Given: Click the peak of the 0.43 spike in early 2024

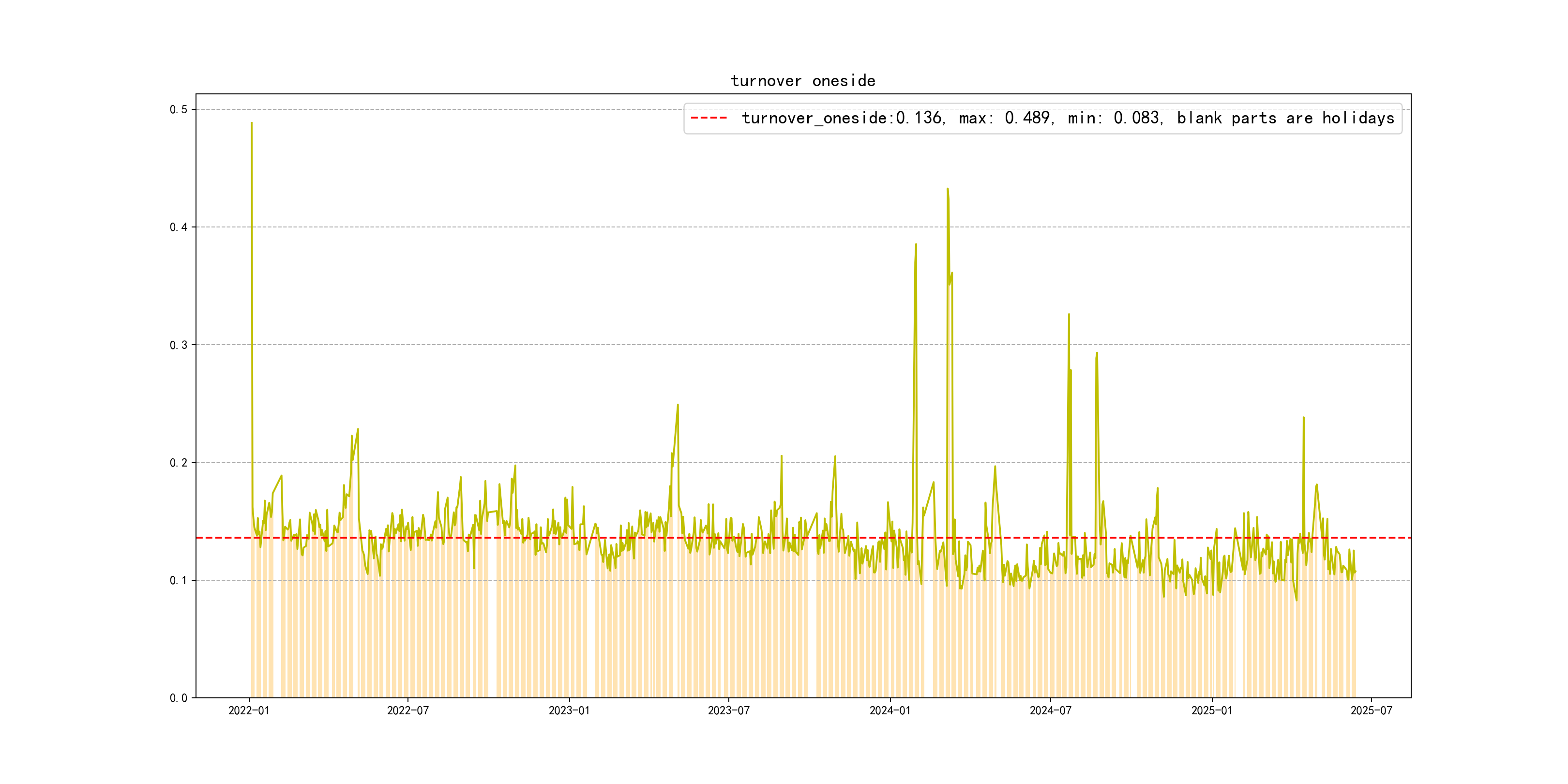Looking at the screenshot, I should (947, 189).
